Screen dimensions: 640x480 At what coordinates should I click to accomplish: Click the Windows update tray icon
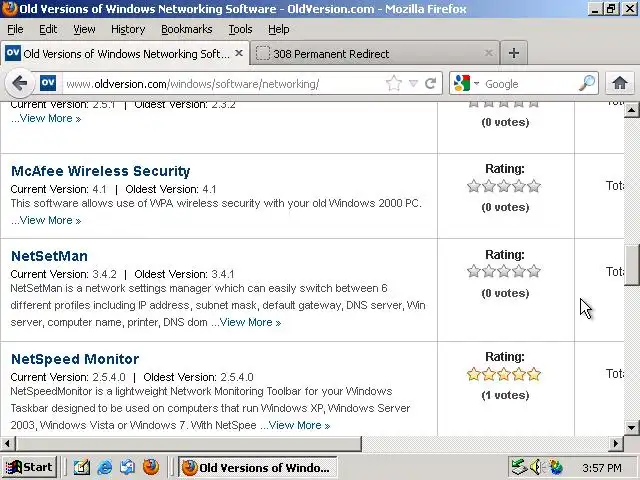click(554, 467)
